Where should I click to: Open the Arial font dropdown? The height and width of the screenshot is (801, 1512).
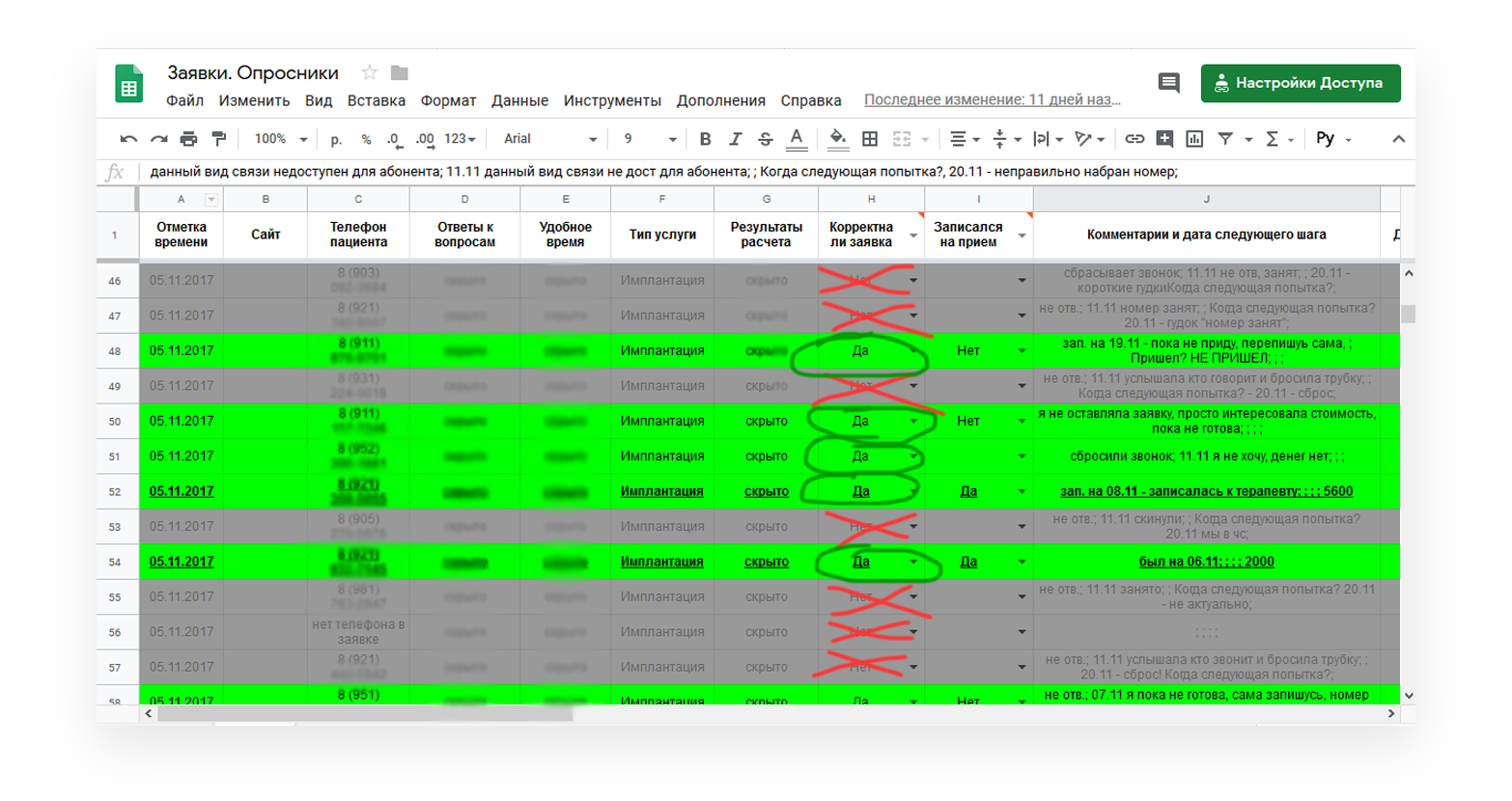[549, 139]
